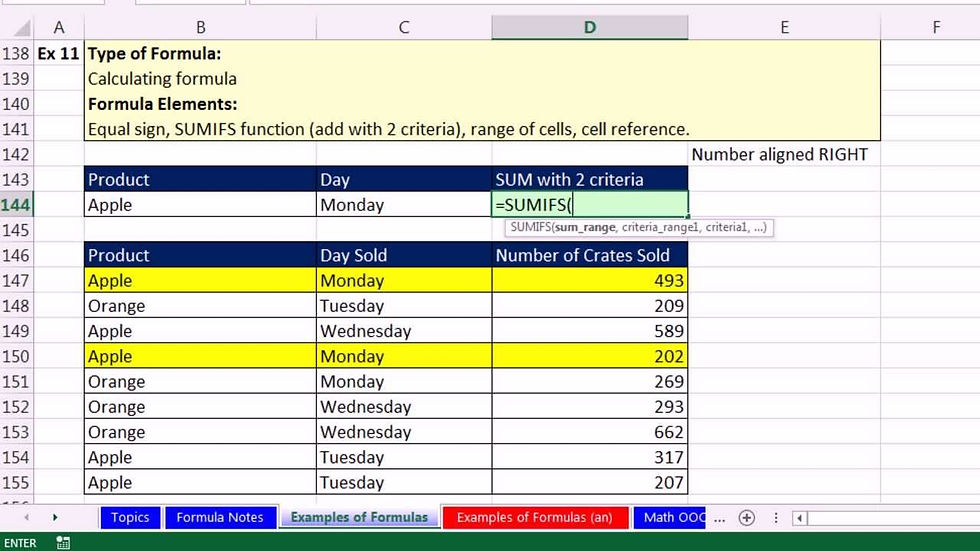This screenshot has height=551, width=980.
Task: Click criteria_range1 in the SUMIFS tooltip
Action: tap(660, 227)
